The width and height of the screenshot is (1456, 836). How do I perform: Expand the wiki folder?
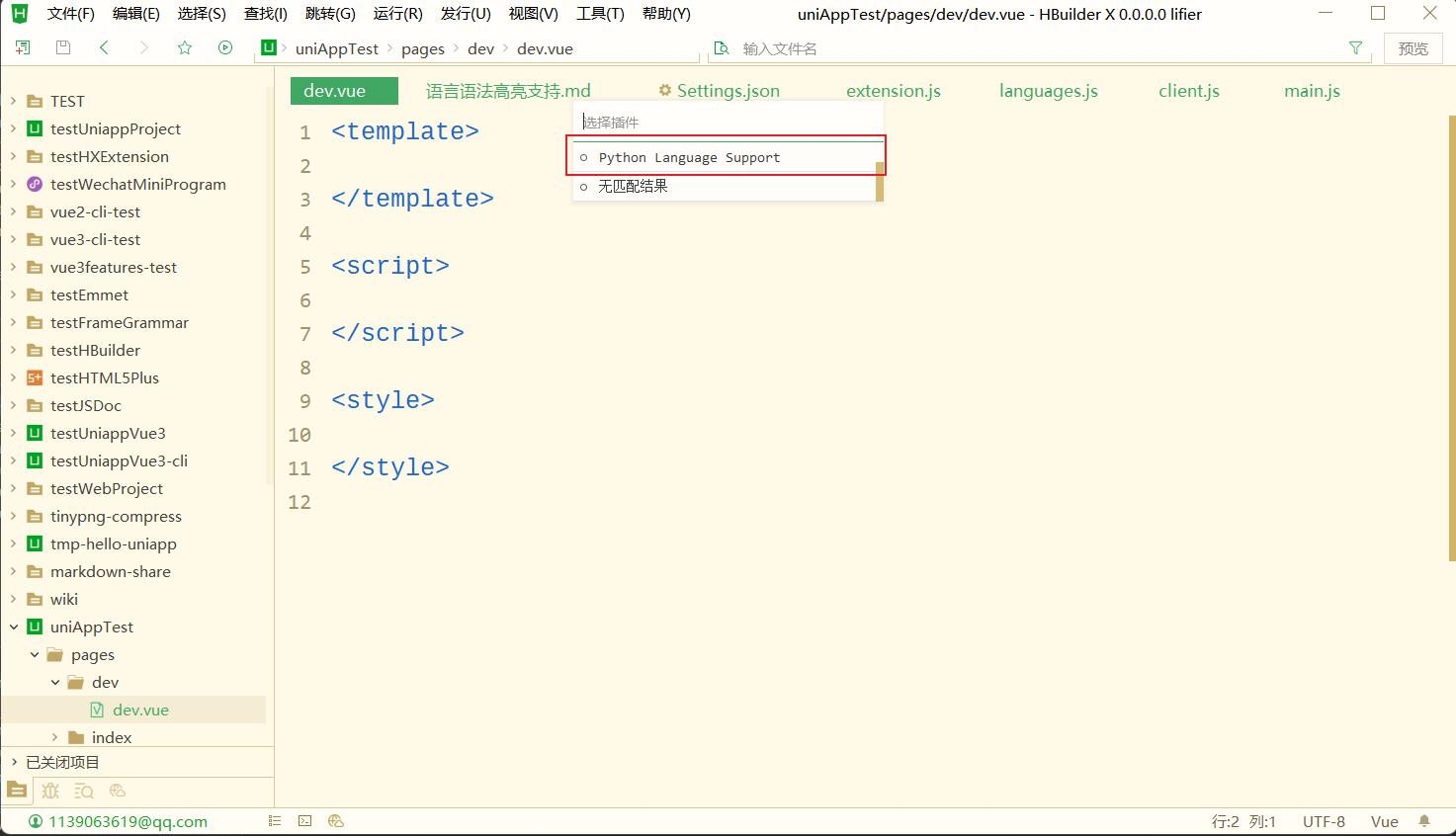click(14, 599)
